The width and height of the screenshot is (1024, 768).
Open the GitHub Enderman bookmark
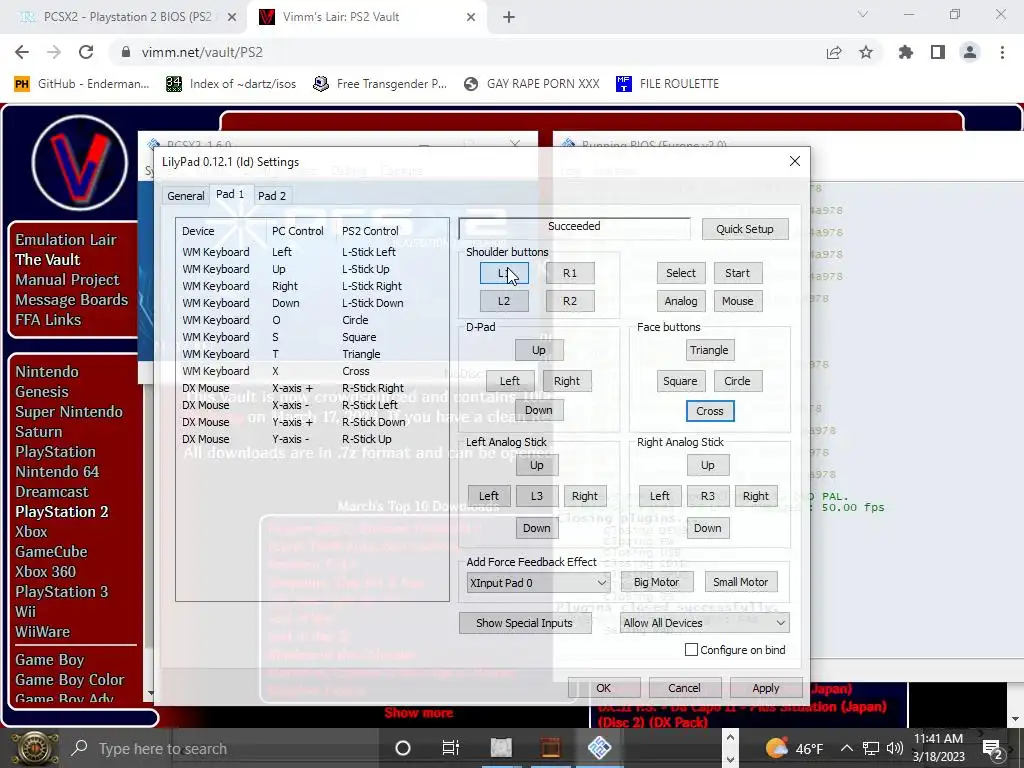click(x=82, y=84)
